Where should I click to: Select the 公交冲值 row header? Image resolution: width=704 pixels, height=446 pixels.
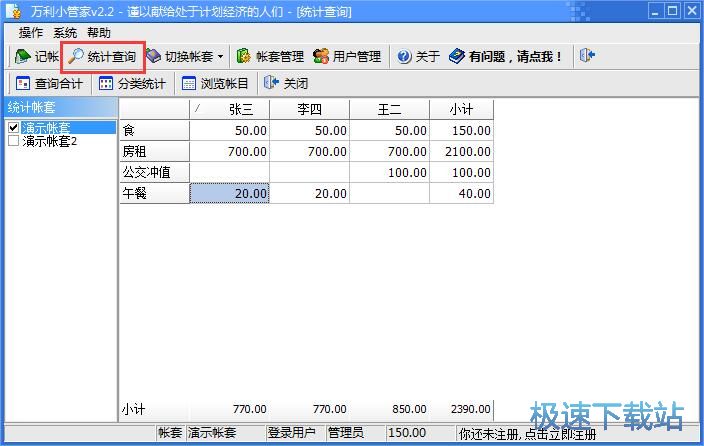click(x=154, y=172)
